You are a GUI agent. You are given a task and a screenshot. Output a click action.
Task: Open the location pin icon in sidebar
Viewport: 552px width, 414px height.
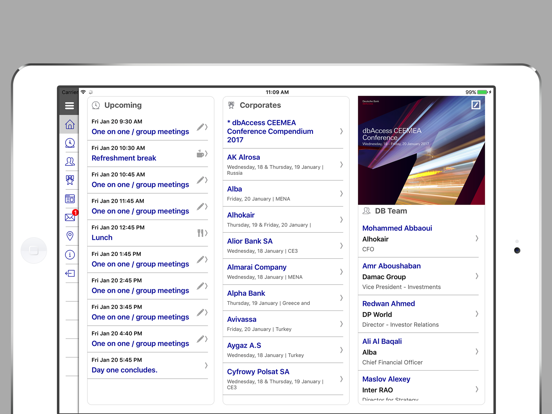click(70, 236)
